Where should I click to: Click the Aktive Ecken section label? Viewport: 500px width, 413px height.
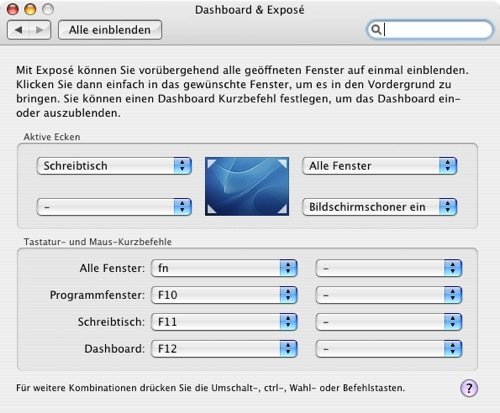[52, 137]
